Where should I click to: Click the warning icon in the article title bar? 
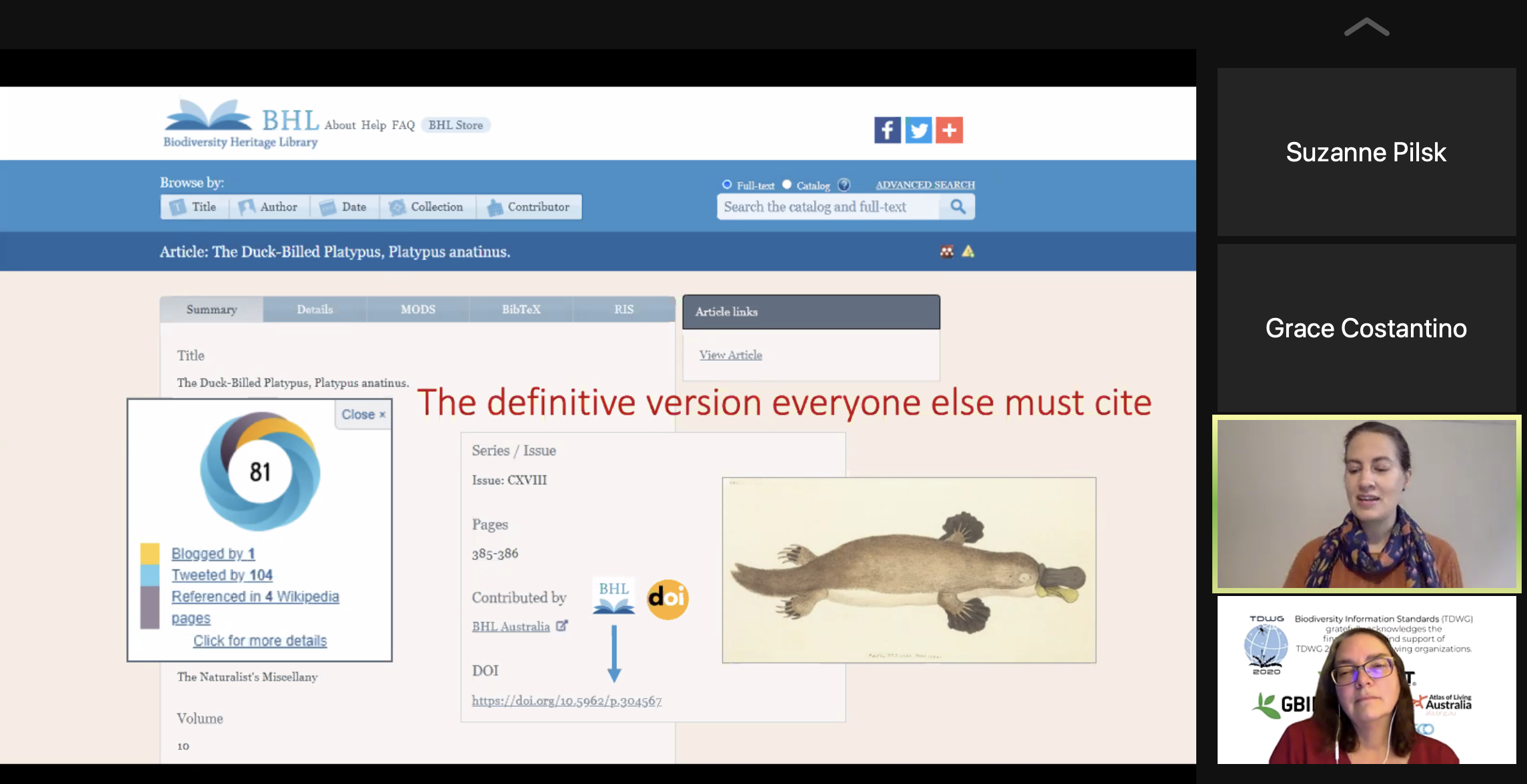[x=970, y=251]
